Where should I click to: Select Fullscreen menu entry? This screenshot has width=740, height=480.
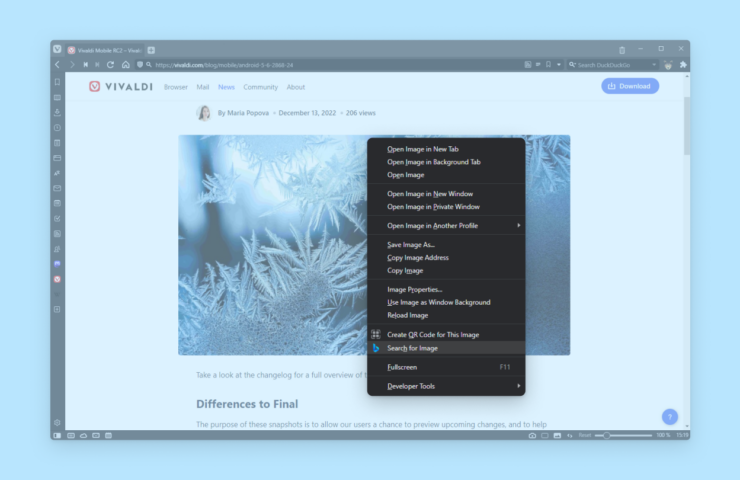(x=446, y=367)
